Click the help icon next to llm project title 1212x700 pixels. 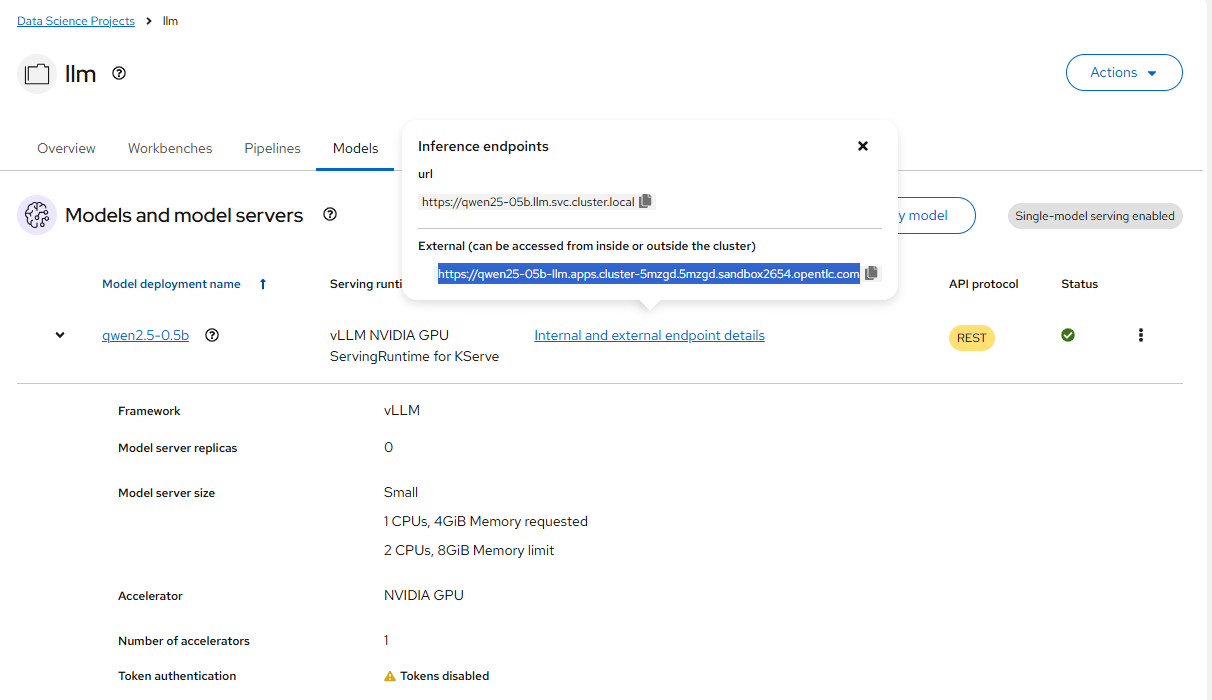pyautogui.click(x=118, y=73)
